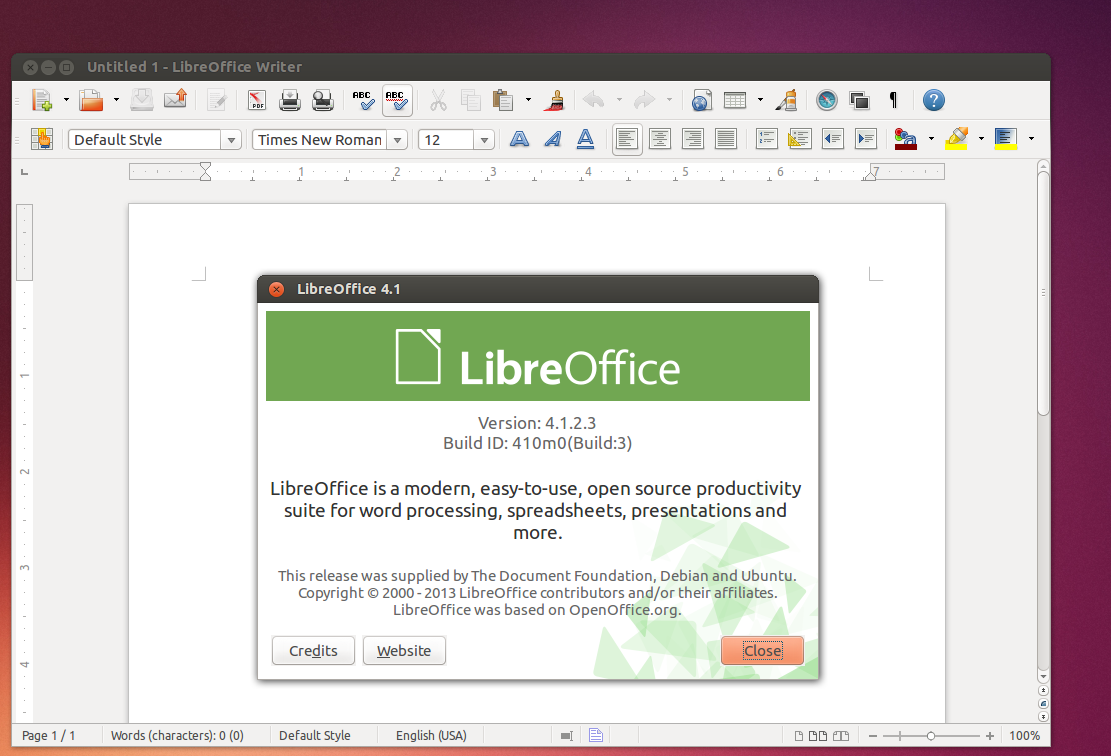Click the Paste clipboard icon

(503, 100)
